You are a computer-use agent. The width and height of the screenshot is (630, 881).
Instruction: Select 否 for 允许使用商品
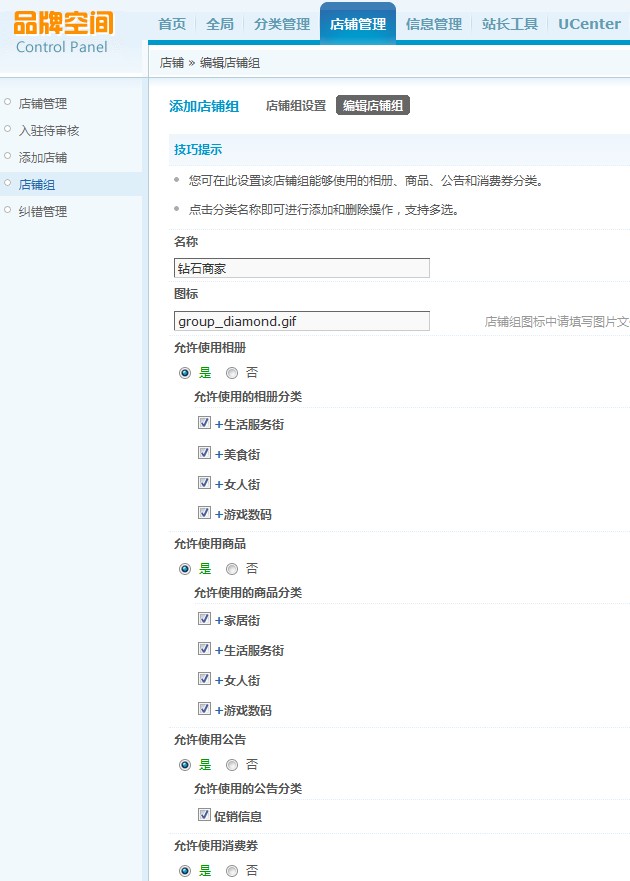pyautogui.click(x=232, y=569)
